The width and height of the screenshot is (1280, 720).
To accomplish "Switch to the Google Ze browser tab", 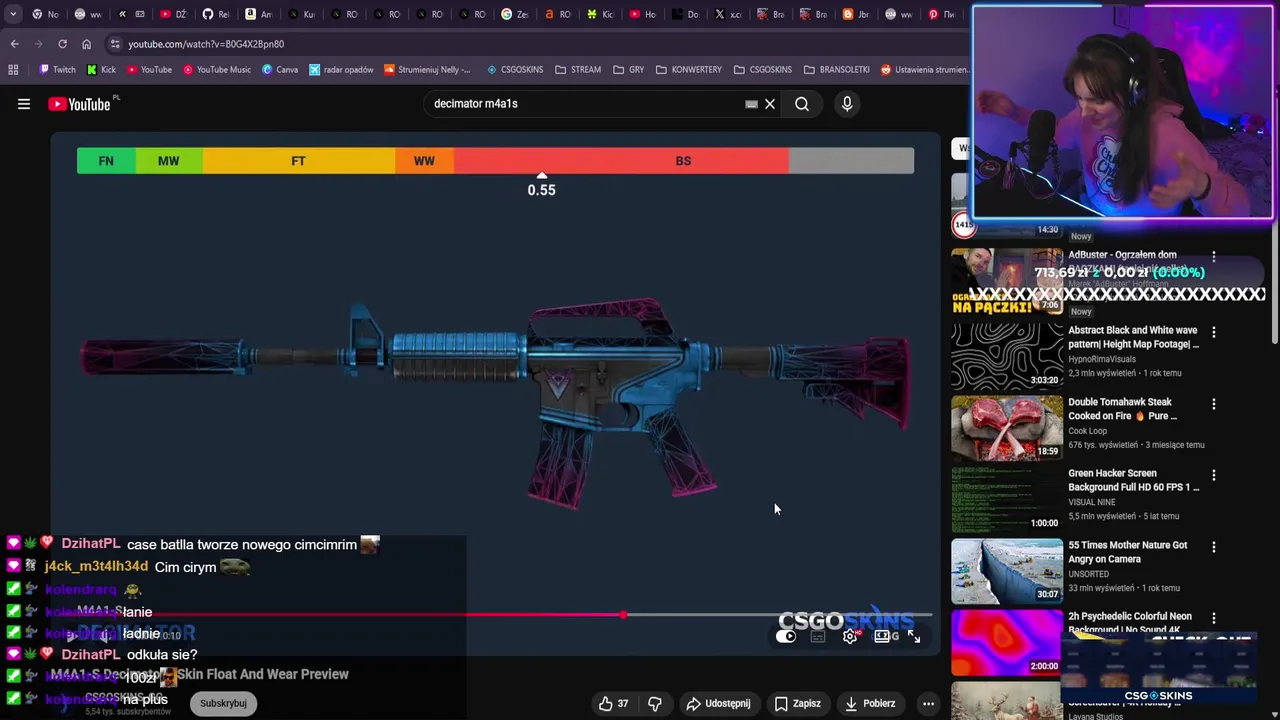I will pos(514,14).
